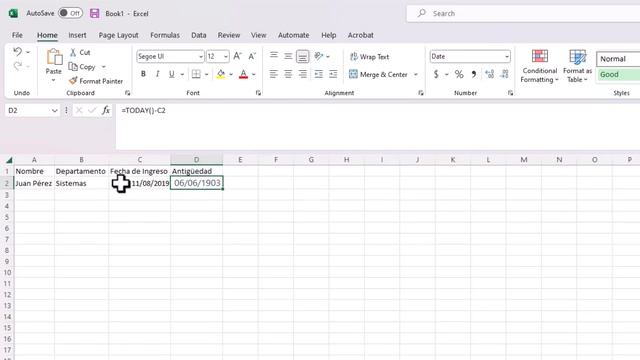Switch to the Insert tab

77,35
